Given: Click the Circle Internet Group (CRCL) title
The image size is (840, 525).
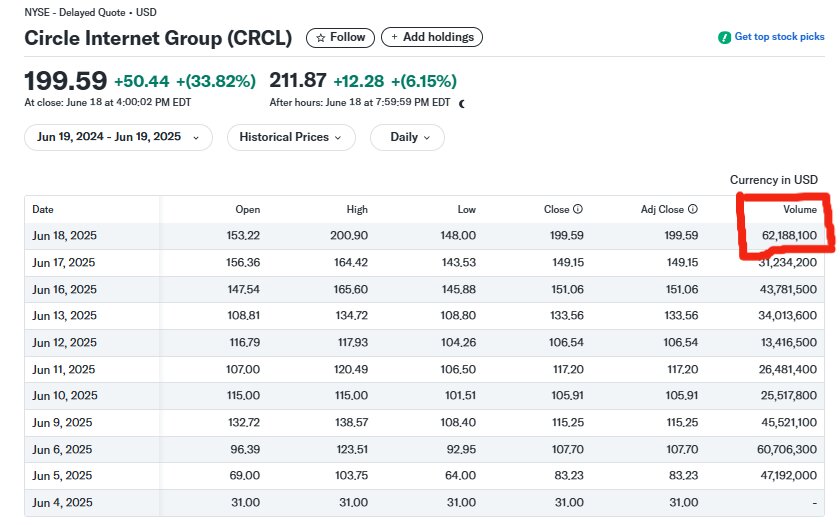Looking at the screenshot, I should (158, 38).
